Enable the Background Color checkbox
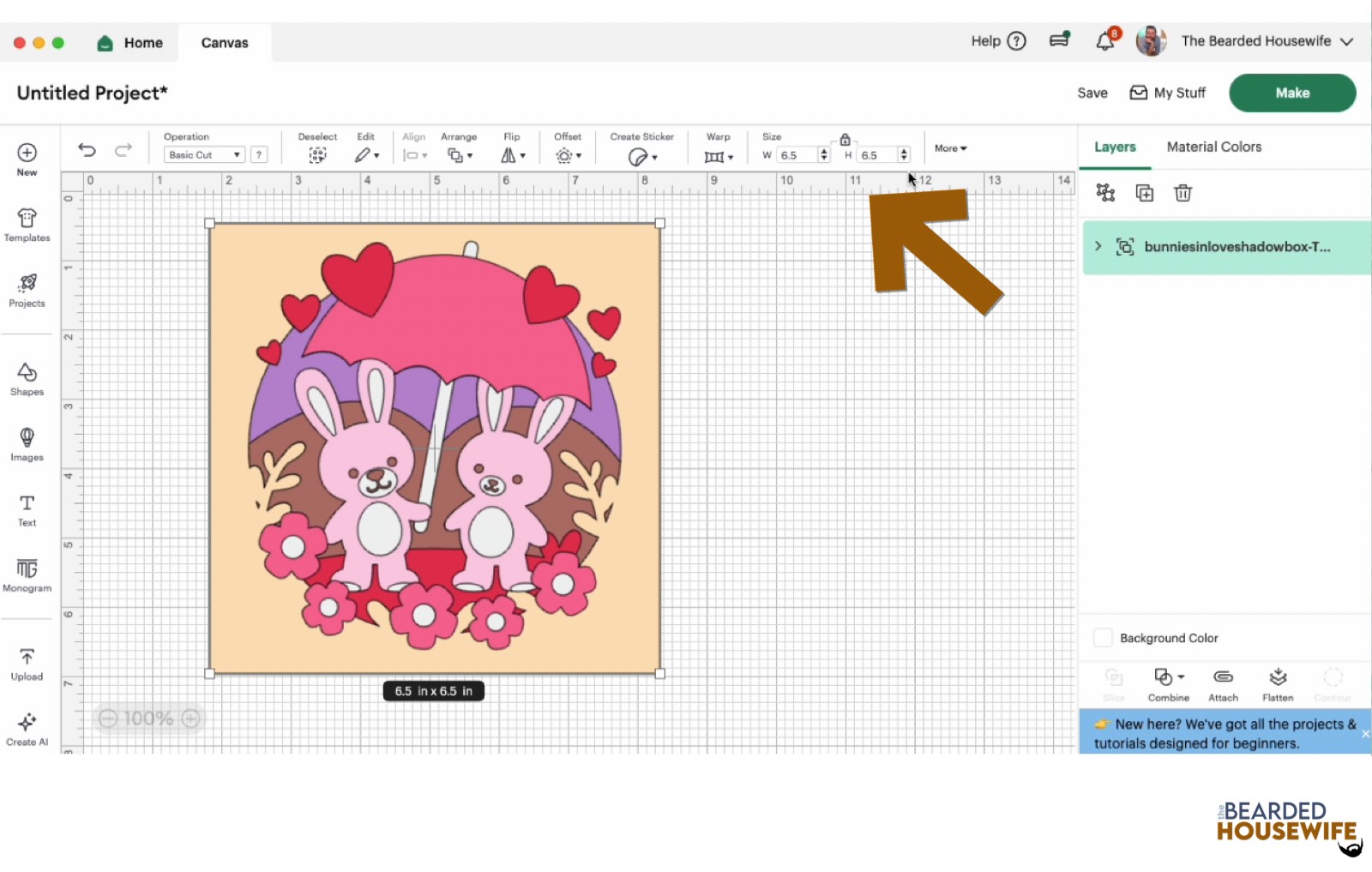 tap(1104, 637)
